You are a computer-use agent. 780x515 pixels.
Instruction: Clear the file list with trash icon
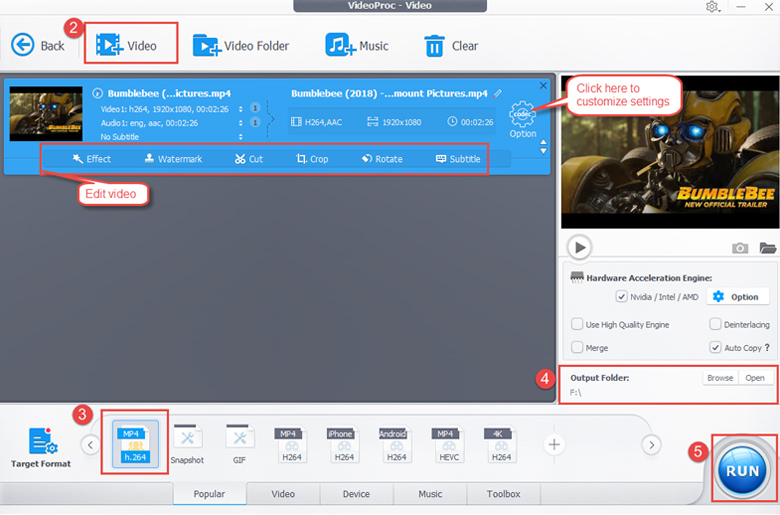pos(451,46)
